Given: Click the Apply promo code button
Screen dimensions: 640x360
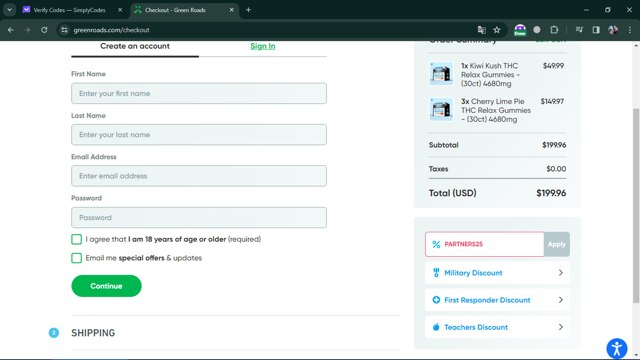Looking at the screenshot, I should 557,244.
